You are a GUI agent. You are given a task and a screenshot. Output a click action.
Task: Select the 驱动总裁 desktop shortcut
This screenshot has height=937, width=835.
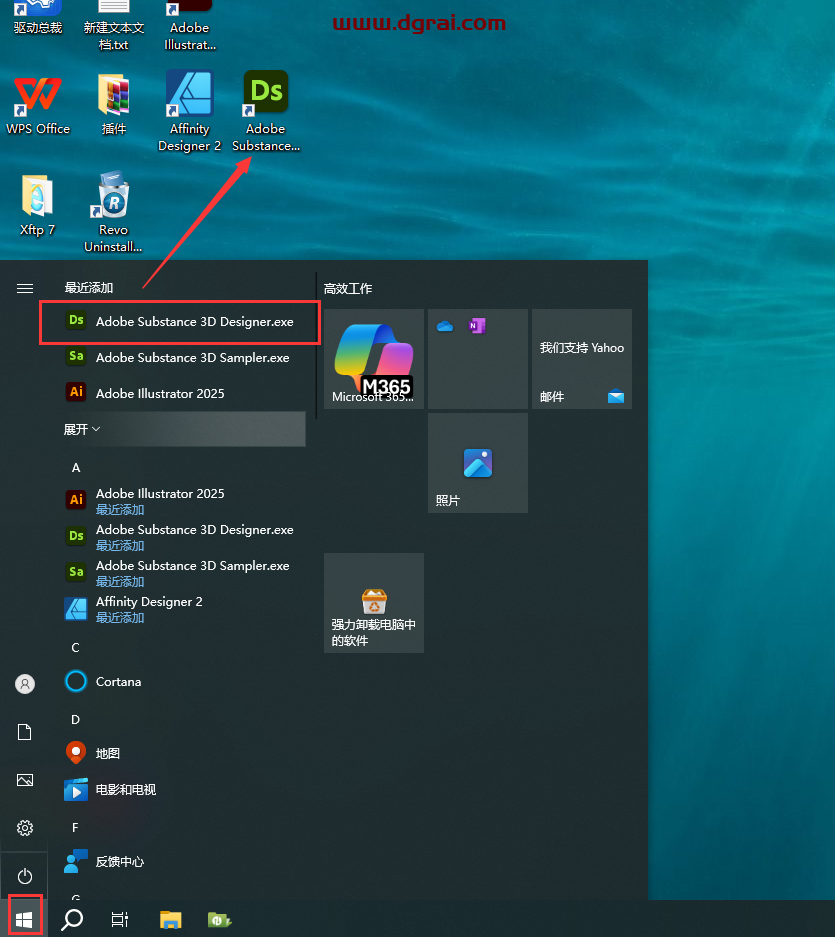(x=38, y=18)
